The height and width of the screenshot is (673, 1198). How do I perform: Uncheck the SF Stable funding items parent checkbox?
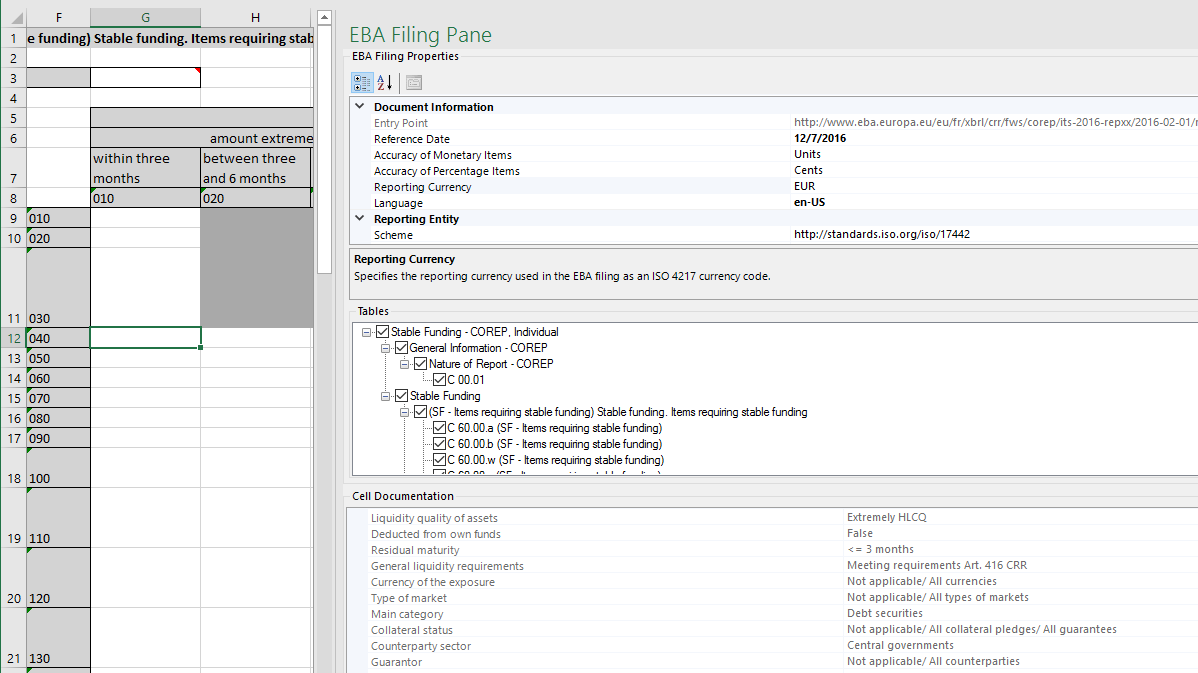[x=420, y=412]
